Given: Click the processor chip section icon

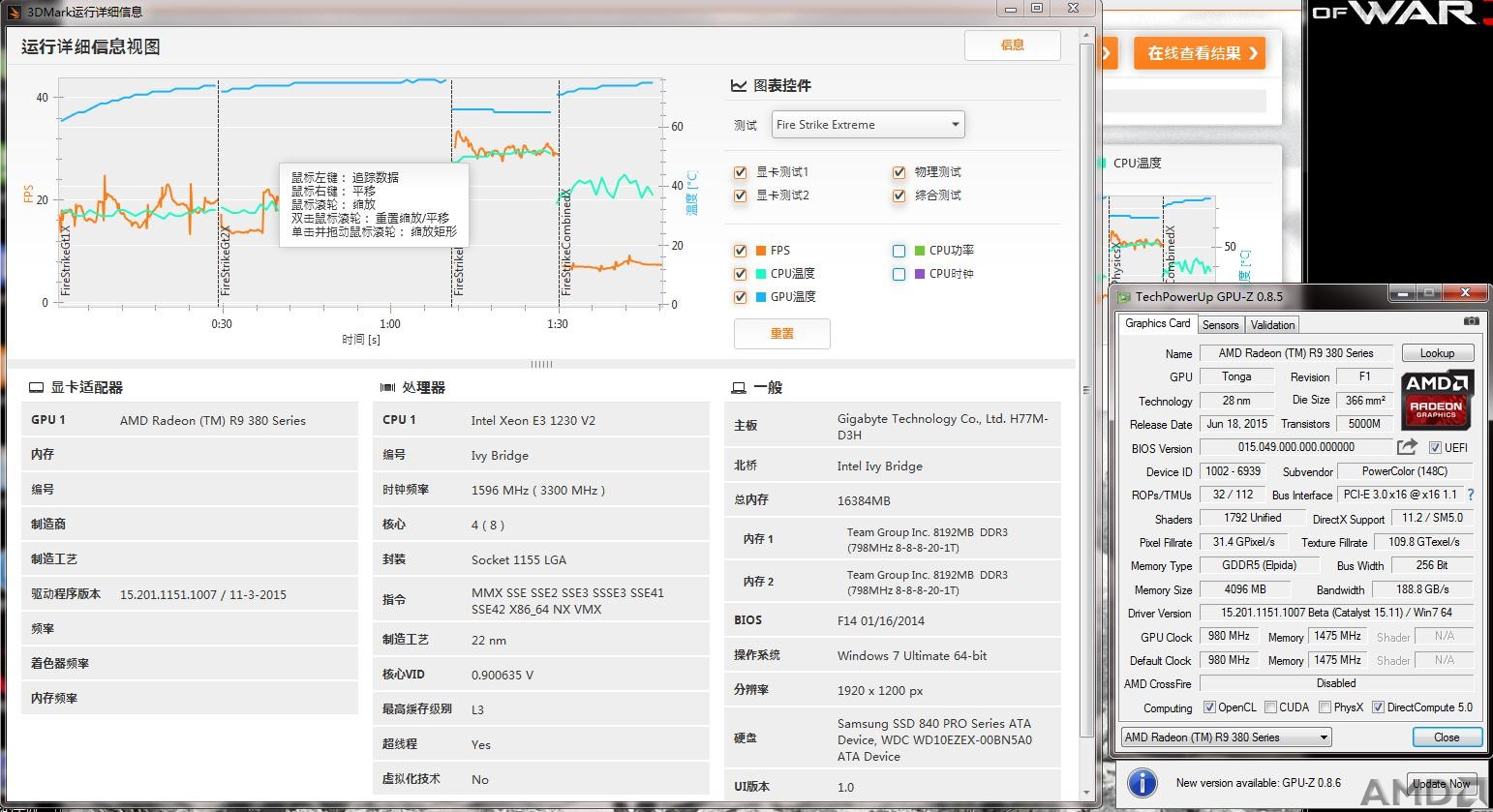Looking at the screenshot, I should tap(387, 388).
